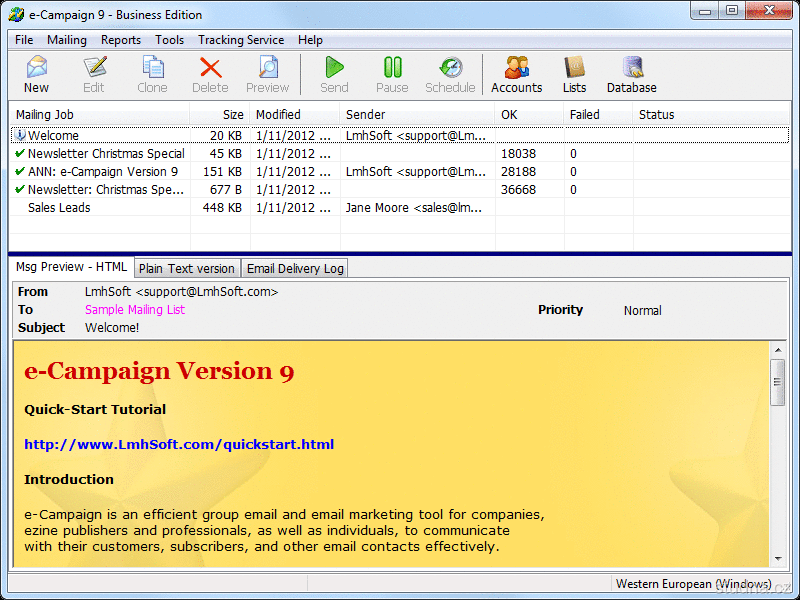800x600 pixels.
Task: Sort by Failed column header
Action: (598, 115)
